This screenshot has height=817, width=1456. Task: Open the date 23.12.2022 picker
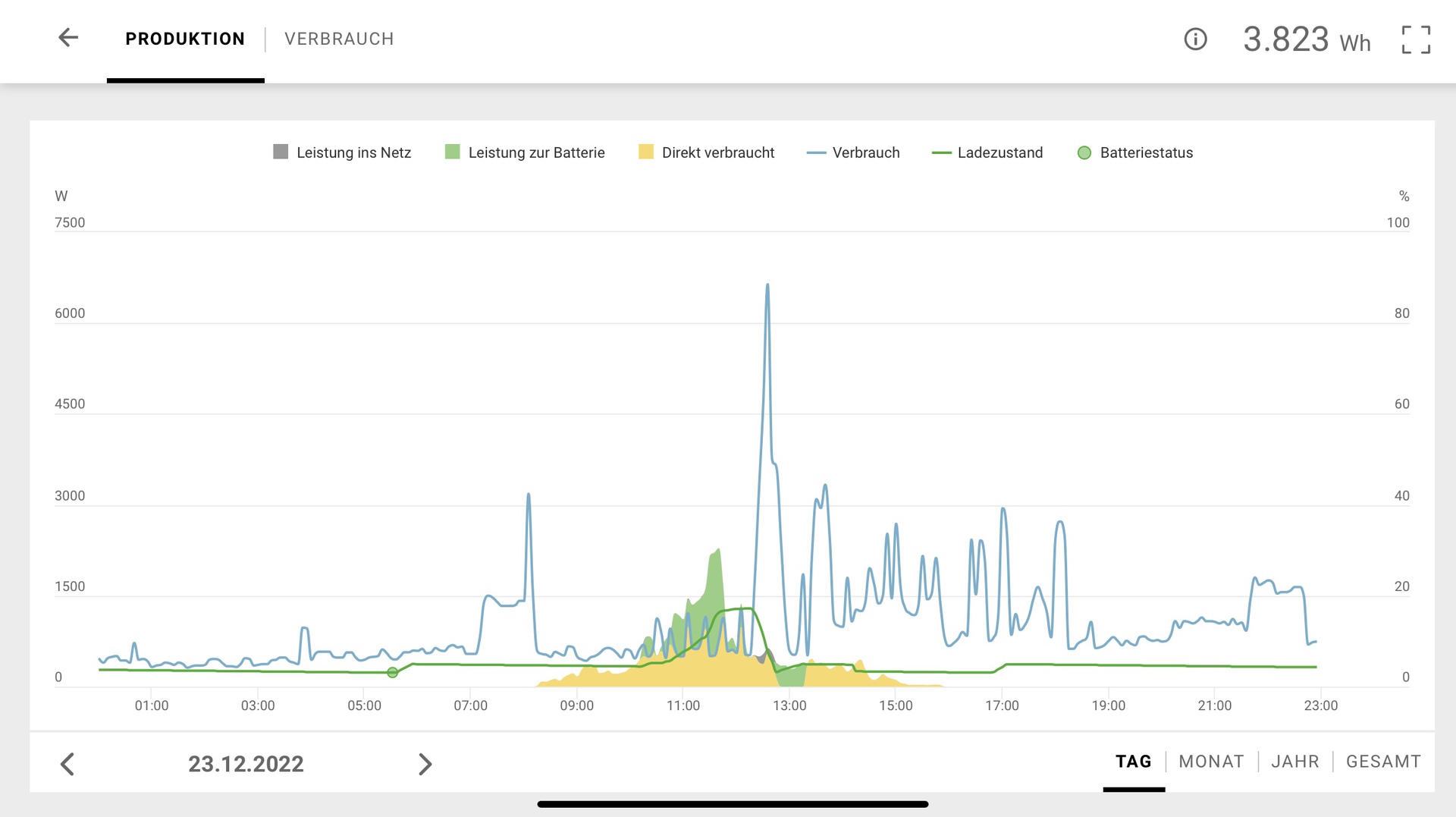pos(246,764)
